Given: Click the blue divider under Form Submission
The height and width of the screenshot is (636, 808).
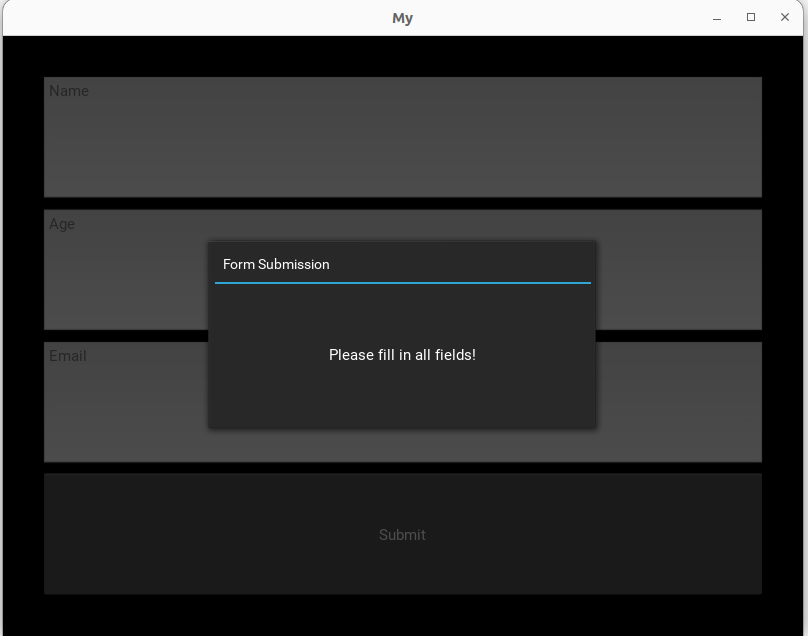Looking at the screenshot, I should [x=402, y=283].
